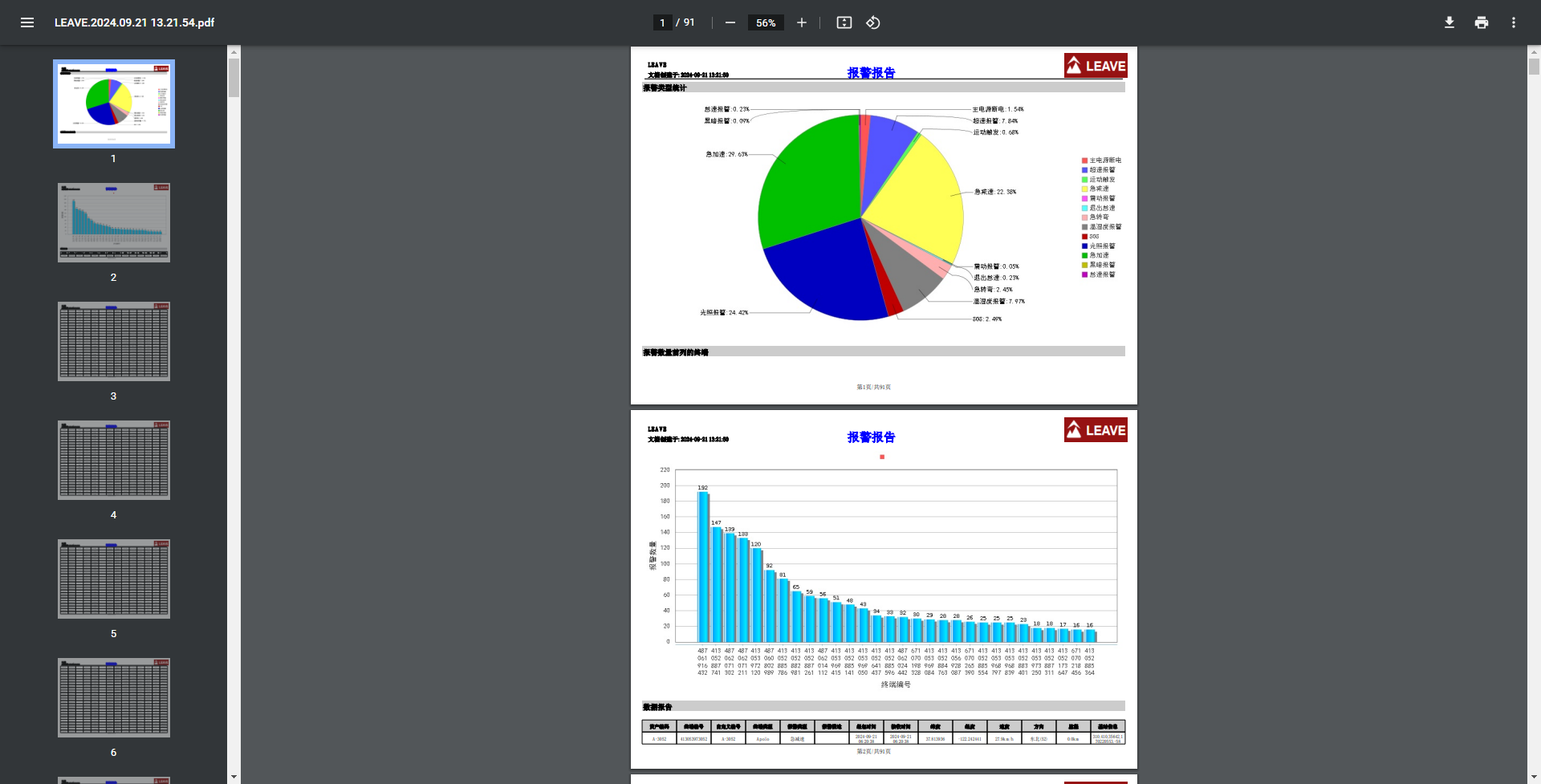The height and width of the screenshot is (784, 1541).
Task: Click the 56% zoom level field
Action: coord(765,22)
